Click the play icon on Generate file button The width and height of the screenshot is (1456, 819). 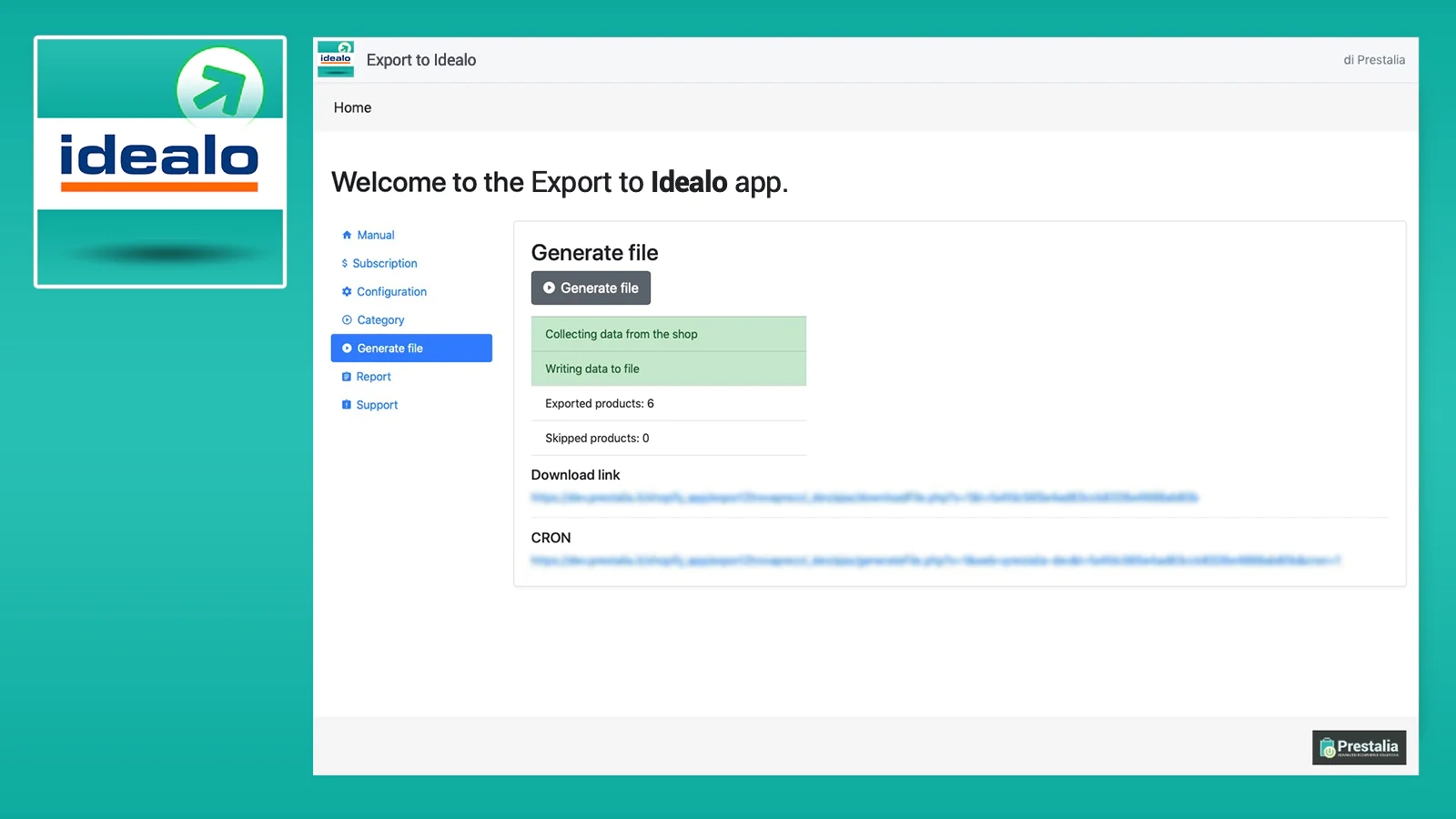549,288
